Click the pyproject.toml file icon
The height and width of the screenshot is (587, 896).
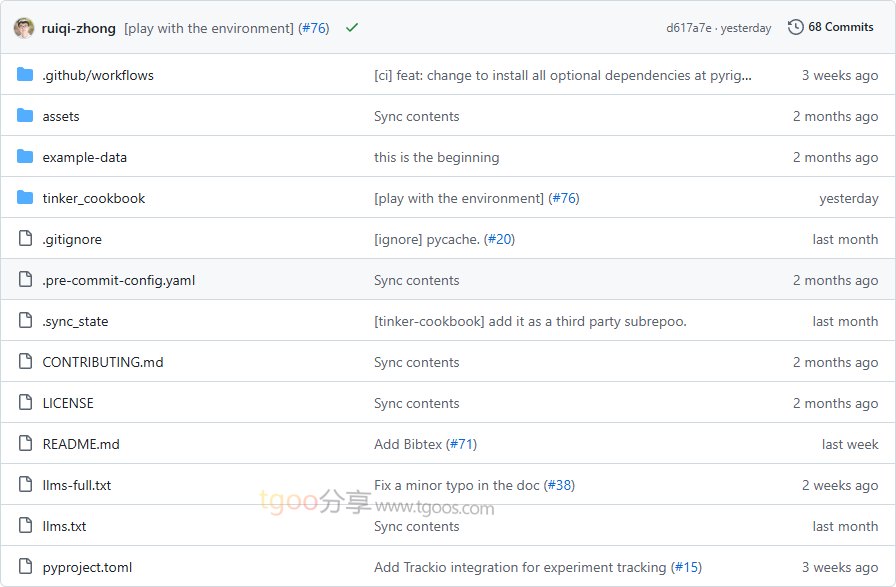coord(25,567)
